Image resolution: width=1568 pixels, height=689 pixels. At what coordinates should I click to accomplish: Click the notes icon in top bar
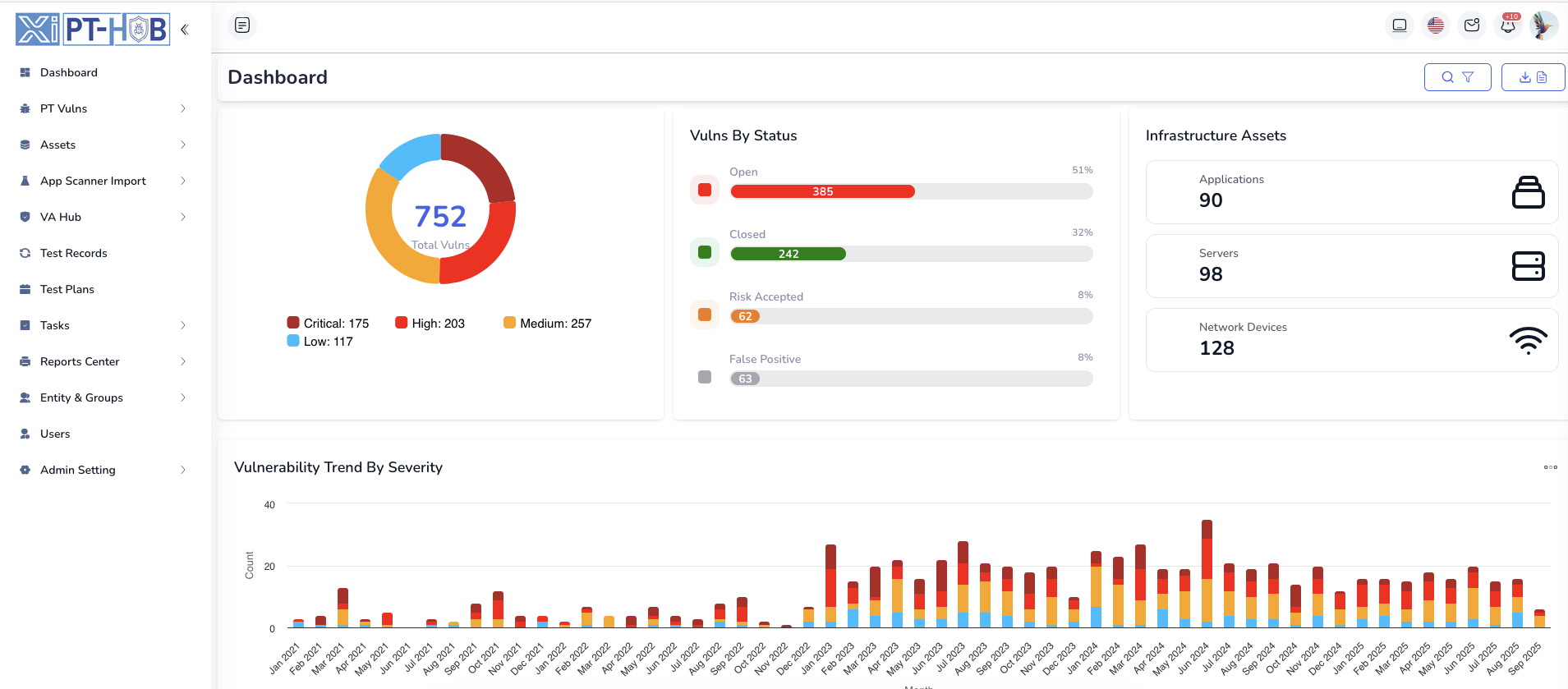pos(242,25)
